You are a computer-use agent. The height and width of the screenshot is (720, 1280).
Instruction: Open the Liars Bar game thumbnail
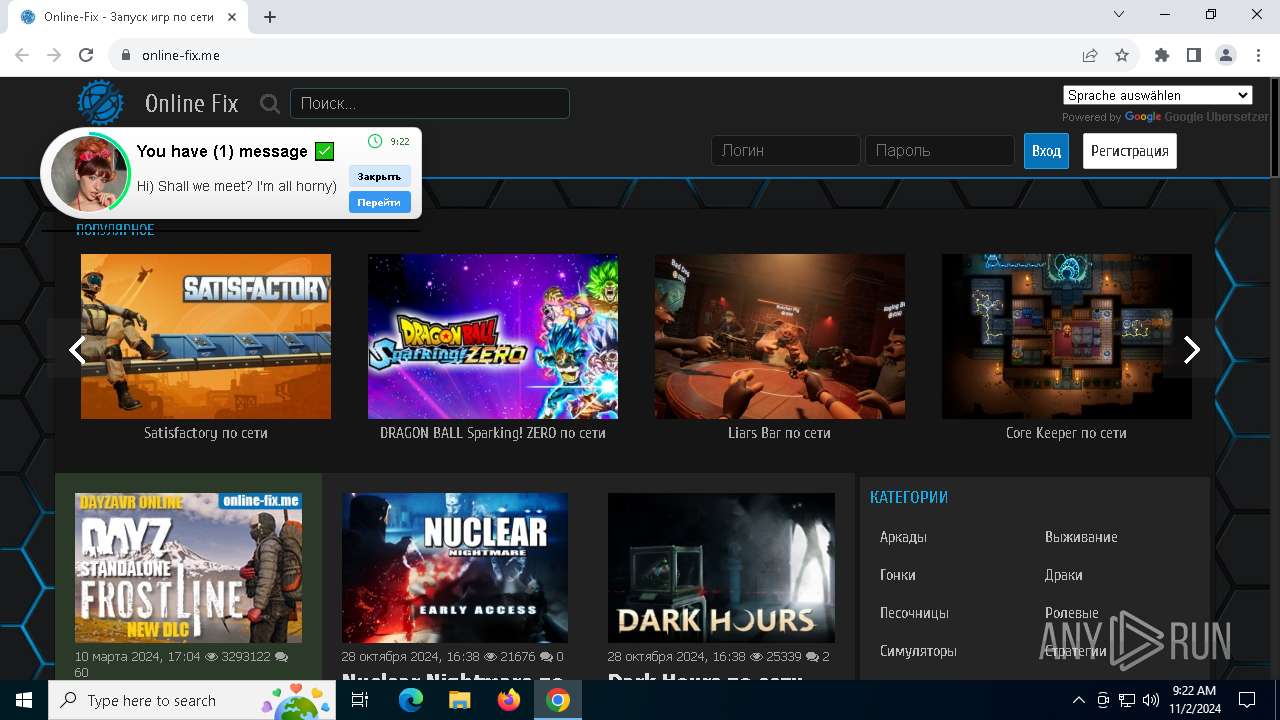(780, 336)
